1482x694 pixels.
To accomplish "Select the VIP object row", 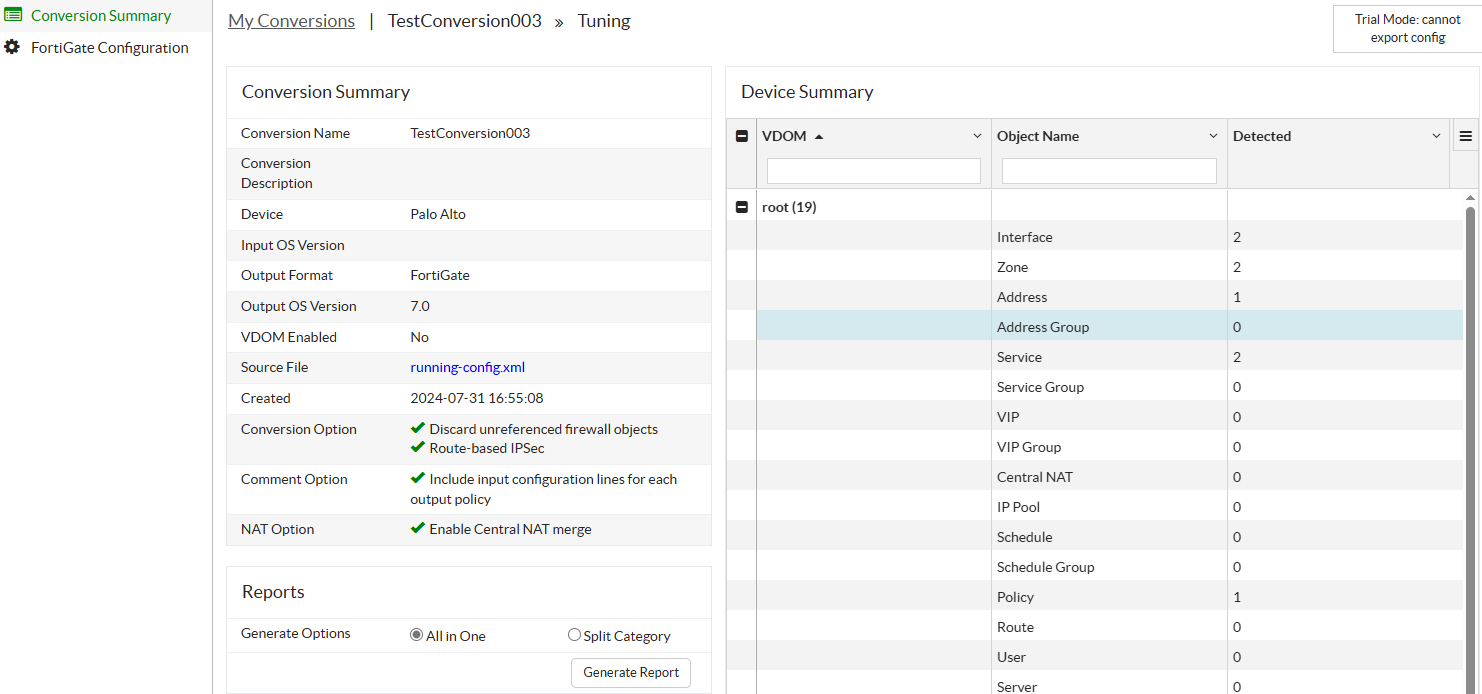I will pos(1094,417).
